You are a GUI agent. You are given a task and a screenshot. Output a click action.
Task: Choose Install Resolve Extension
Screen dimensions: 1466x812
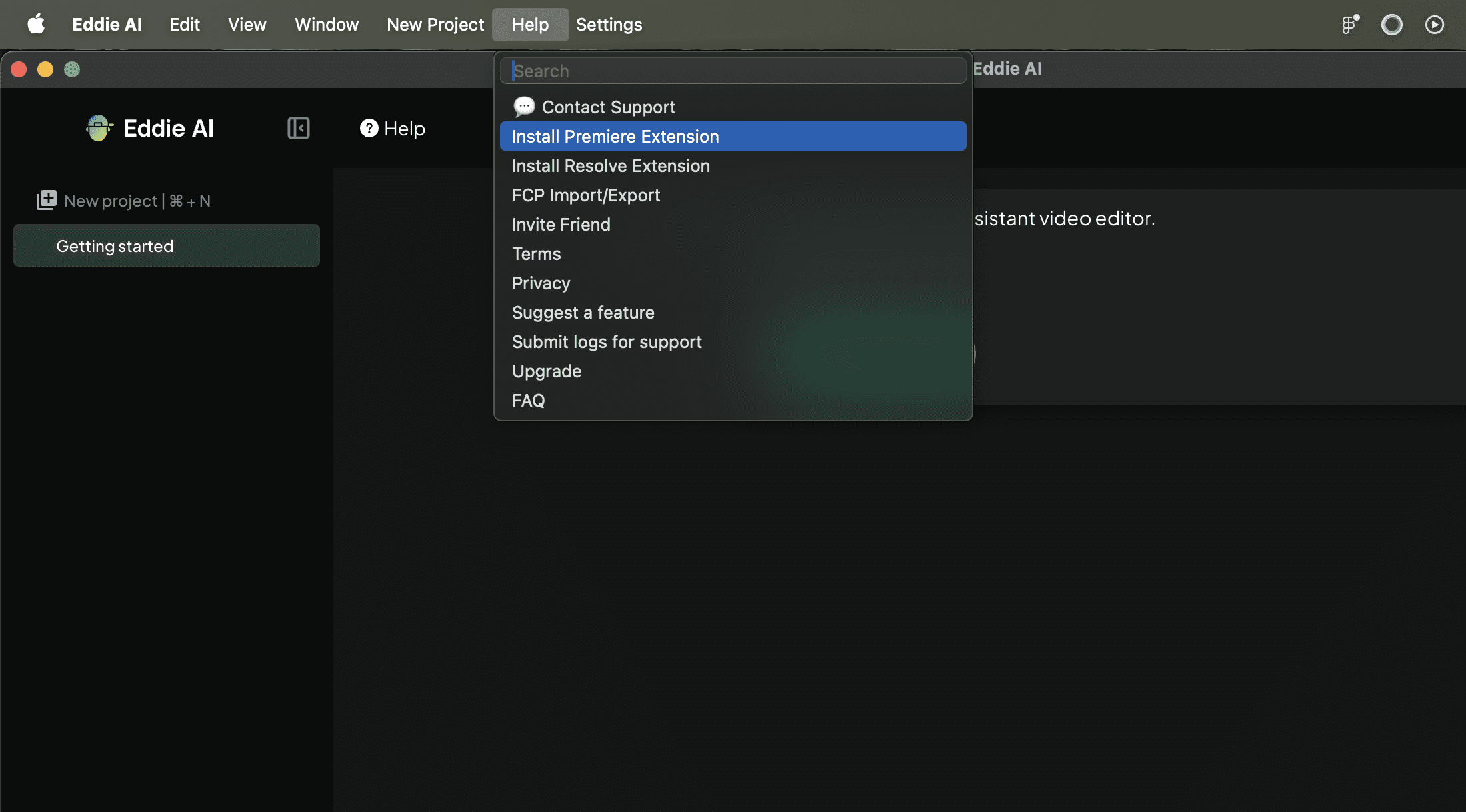[611, 166]
